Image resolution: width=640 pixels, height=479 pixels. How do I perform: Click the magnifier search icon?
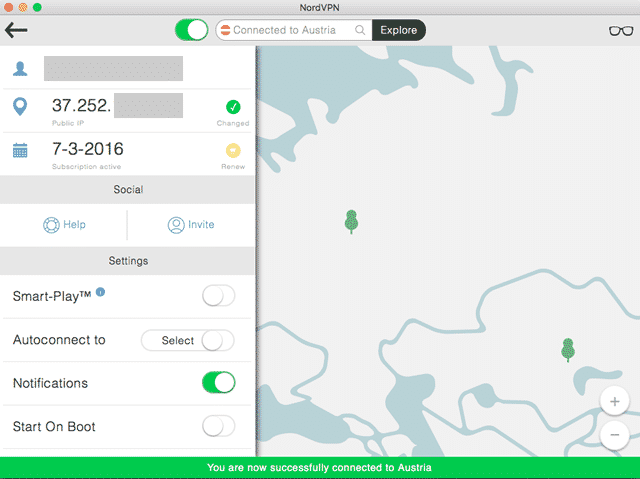point(360,30)
